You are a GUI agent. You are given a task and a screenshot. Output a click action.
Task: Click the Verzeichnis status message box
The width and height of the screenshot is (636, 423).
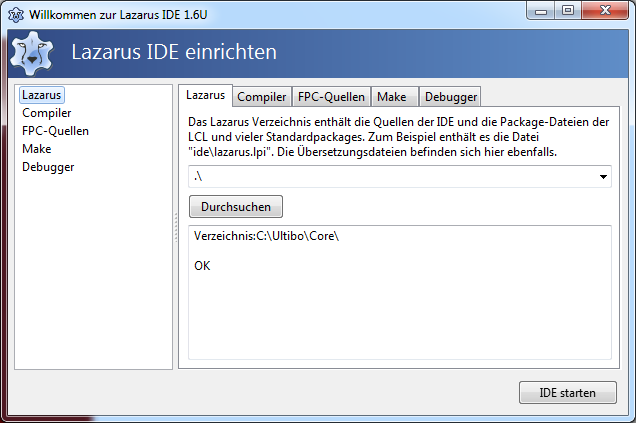tap(400, 292)
